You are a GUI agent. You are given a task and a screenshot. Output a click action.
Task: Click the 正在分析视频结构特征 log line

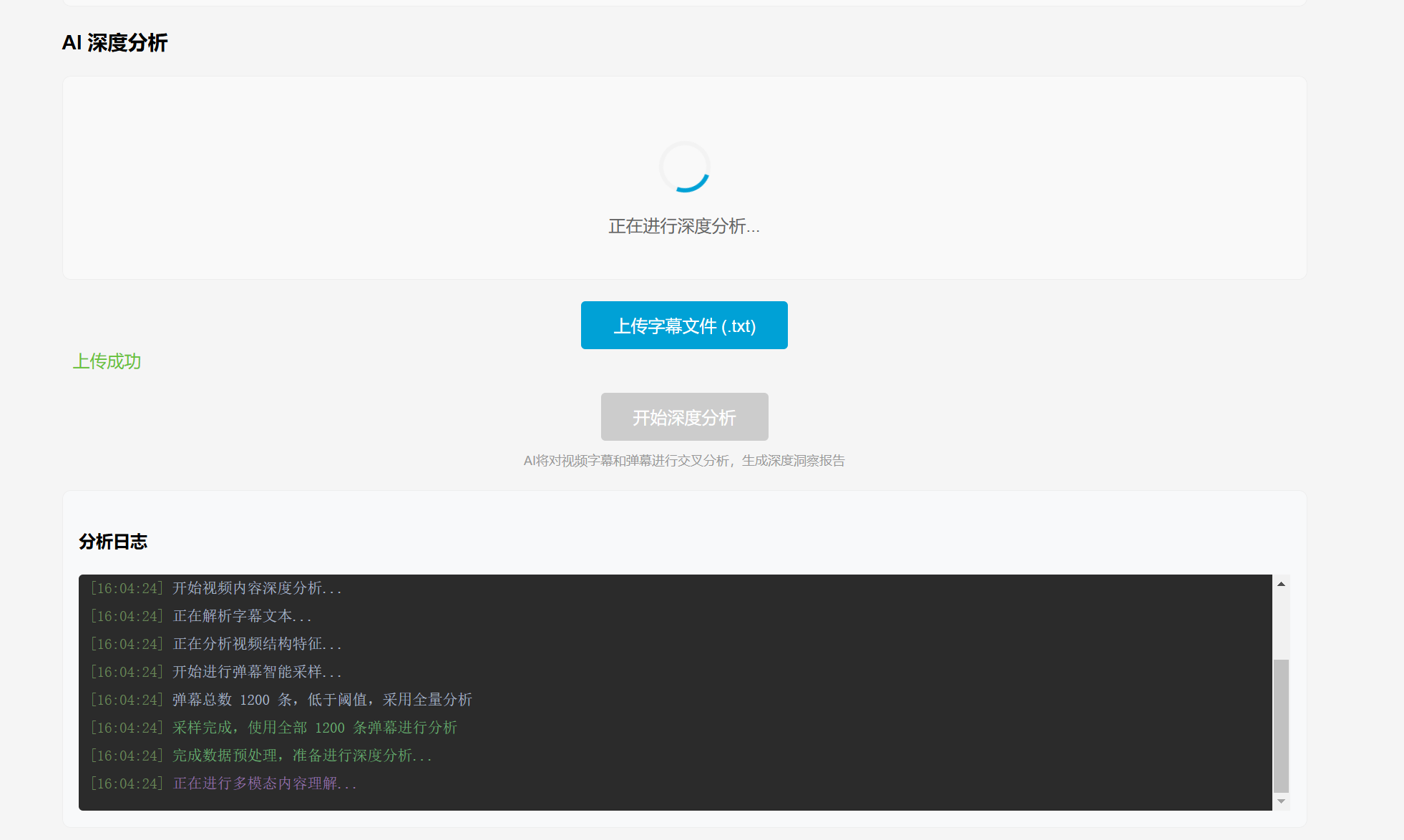pos(257,644)
